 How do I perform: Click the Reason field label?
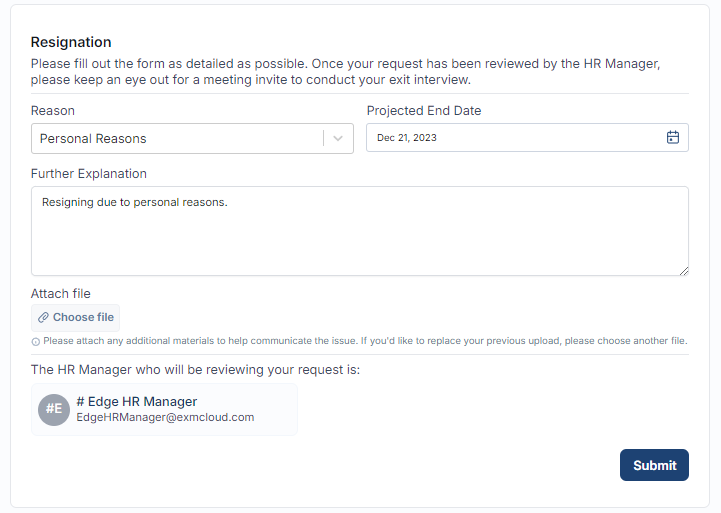(53, 111)
